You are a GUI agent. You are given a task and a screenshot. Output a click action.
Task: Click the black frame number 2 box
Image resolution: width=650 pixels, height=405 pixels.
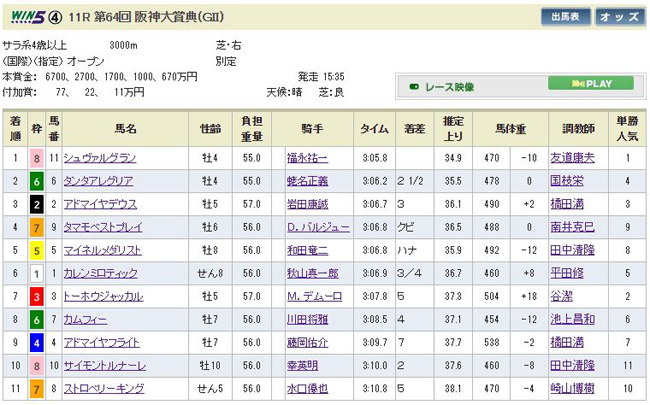[x=37, y=204]
